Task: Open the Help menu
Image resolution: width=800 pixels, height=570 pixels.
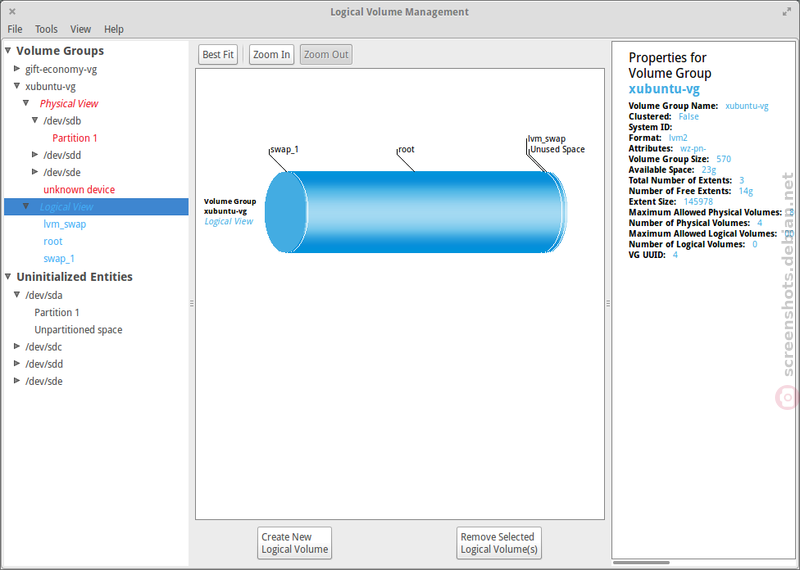Action: (114, 29)
